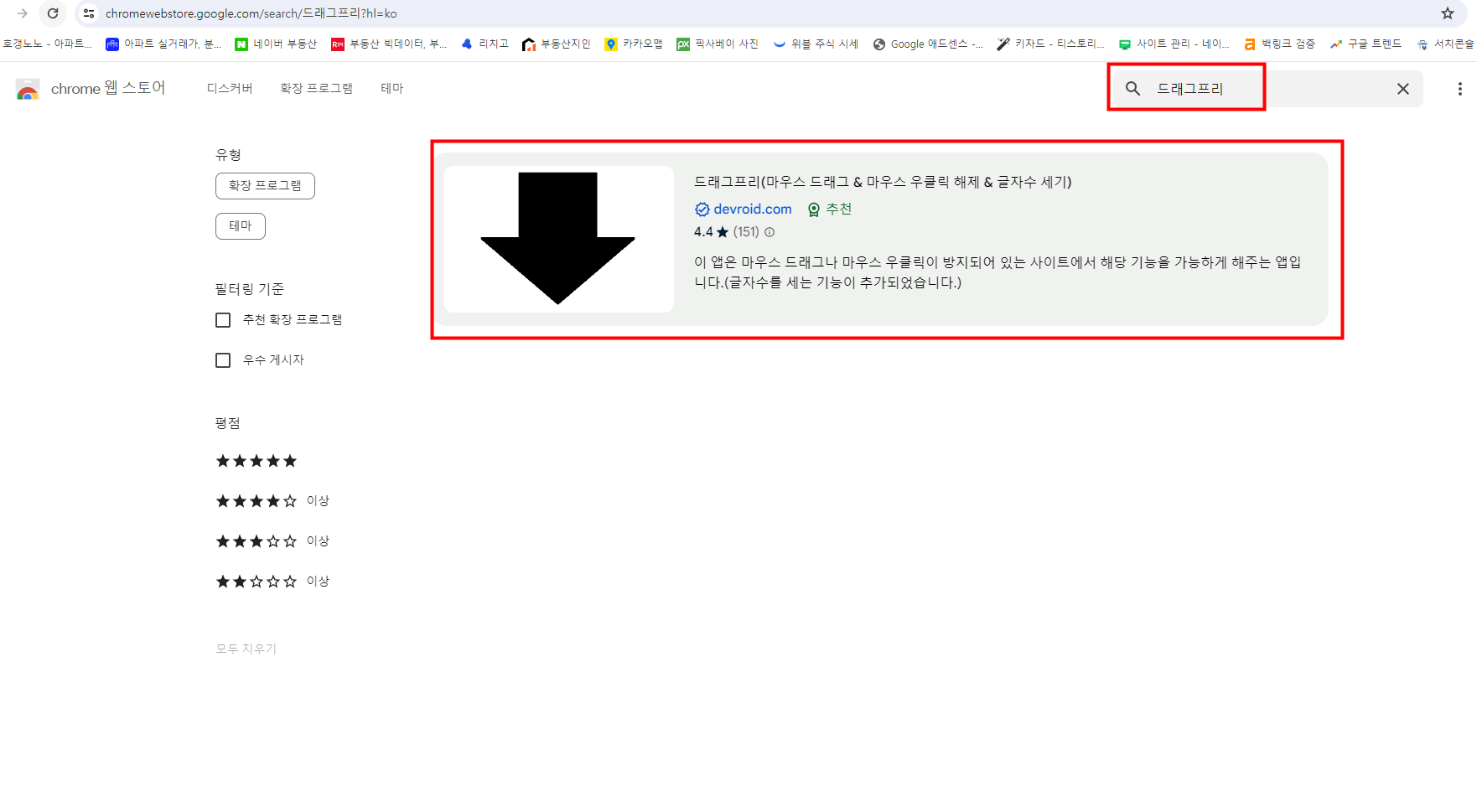The height and width of the screenshot is (812, 1477).
Task: Click the magnifier search icon
Action: 1132,88
